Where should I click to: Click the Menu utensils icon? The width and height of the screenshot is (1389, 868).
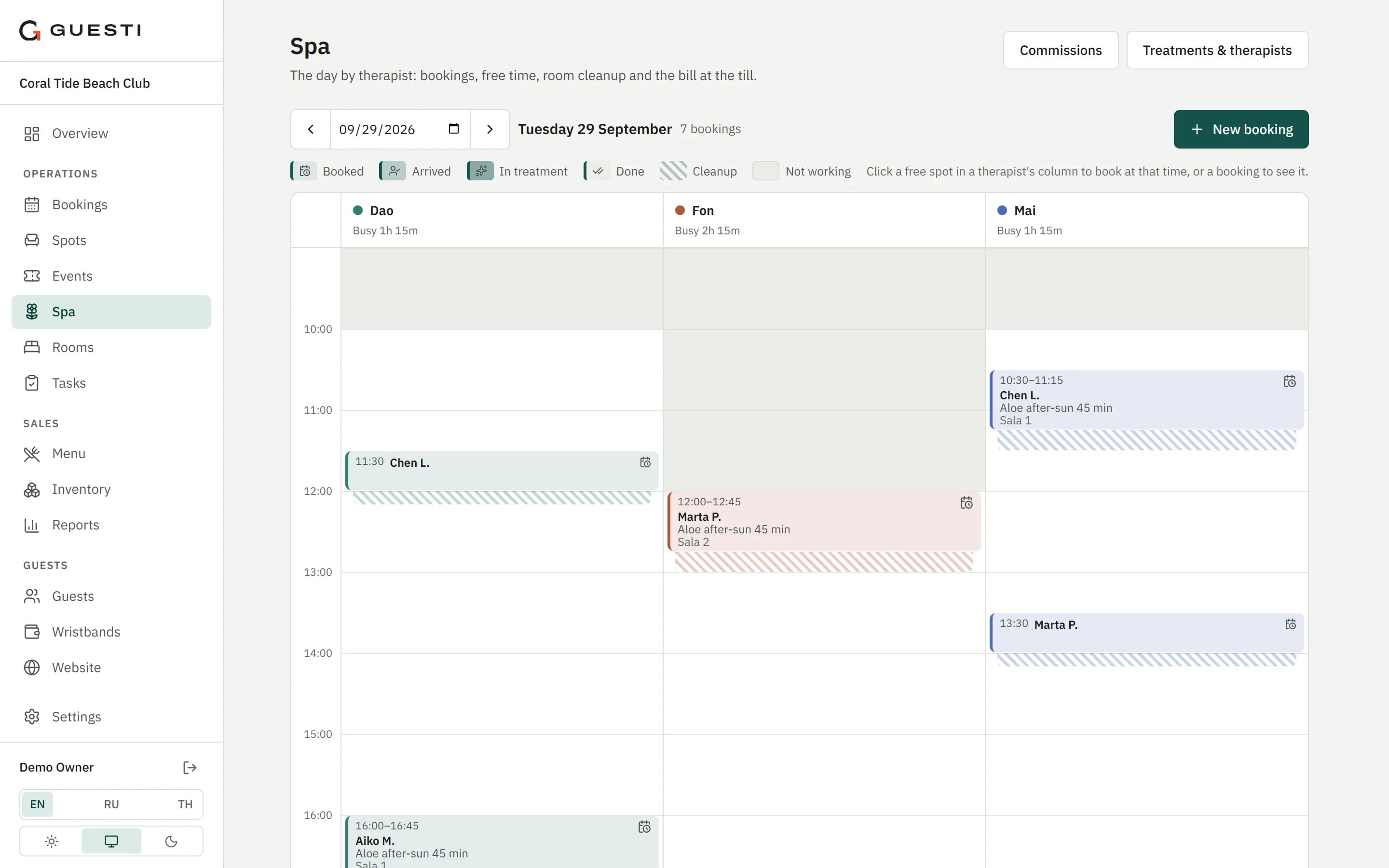tap(31, 453)
